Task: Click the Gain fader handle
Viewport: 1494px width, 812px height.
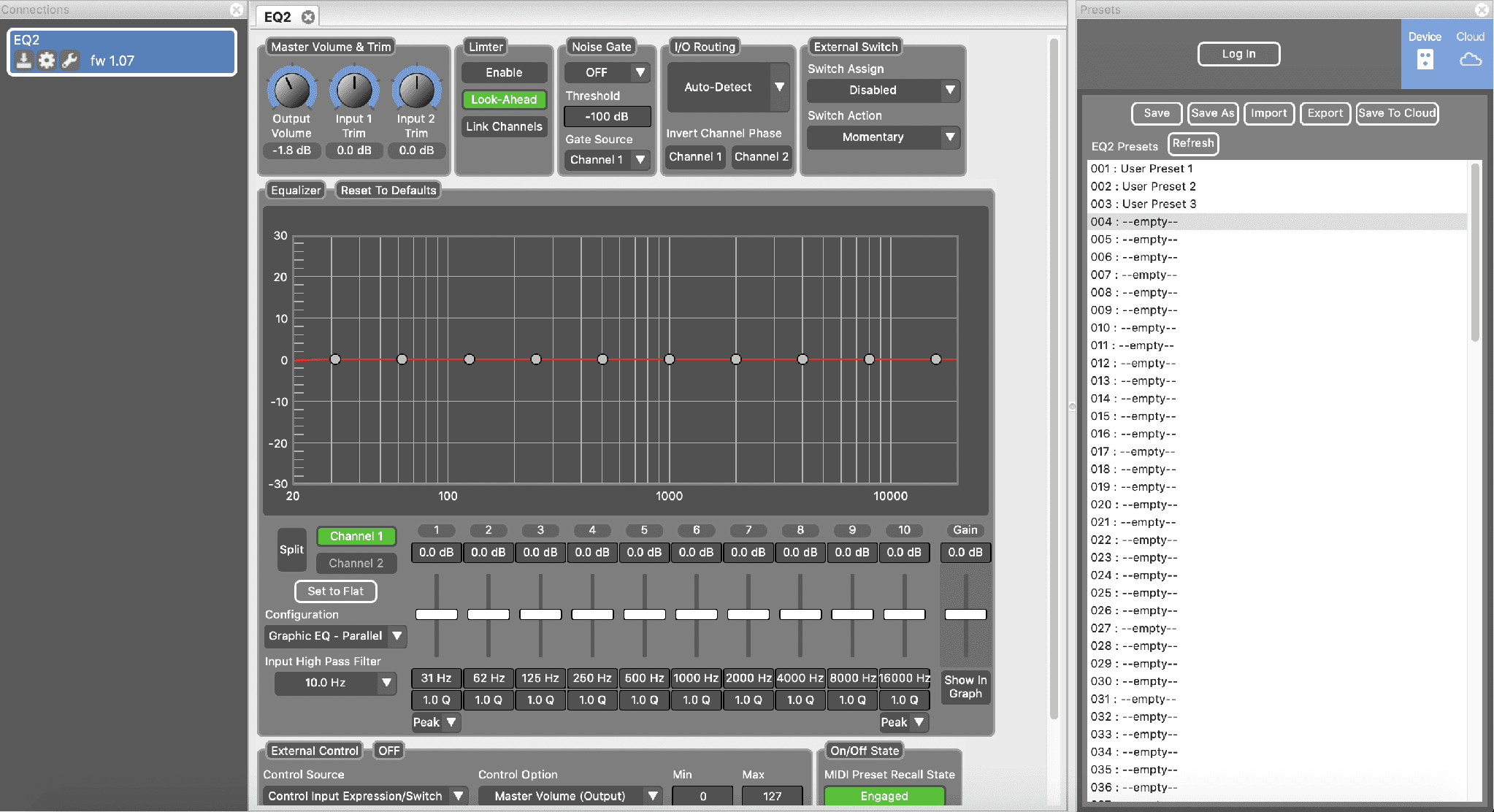Action: [x=965, y=614]
